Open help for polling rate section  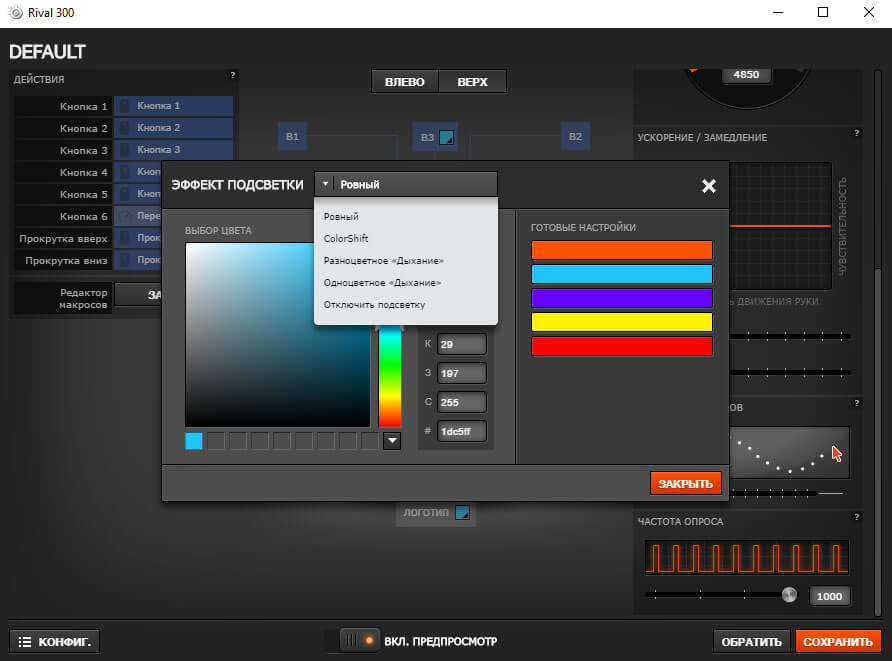(856, 517)
